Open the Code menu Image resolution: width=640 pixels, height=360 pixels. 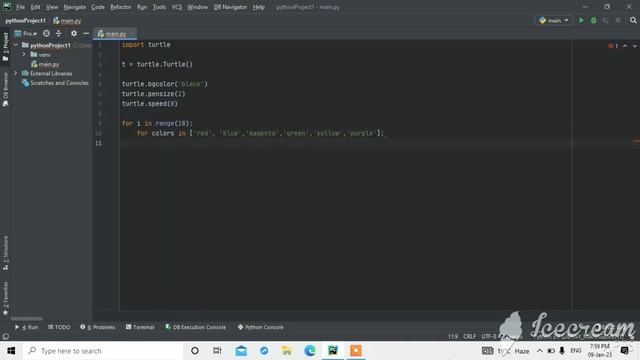tap(98, 7)
